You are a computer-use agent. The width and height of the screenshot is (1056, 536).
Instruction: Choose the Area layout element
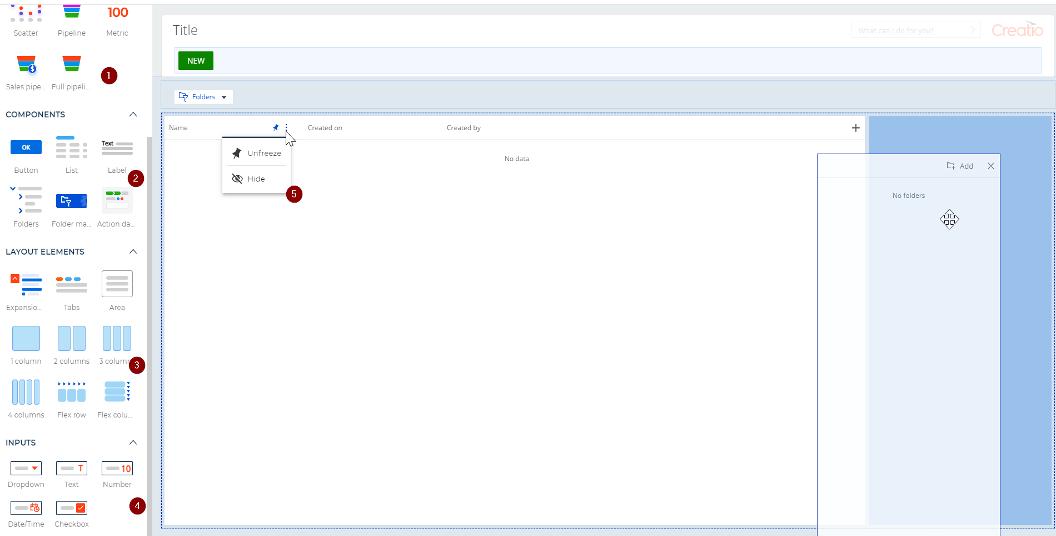coord(117,291)
